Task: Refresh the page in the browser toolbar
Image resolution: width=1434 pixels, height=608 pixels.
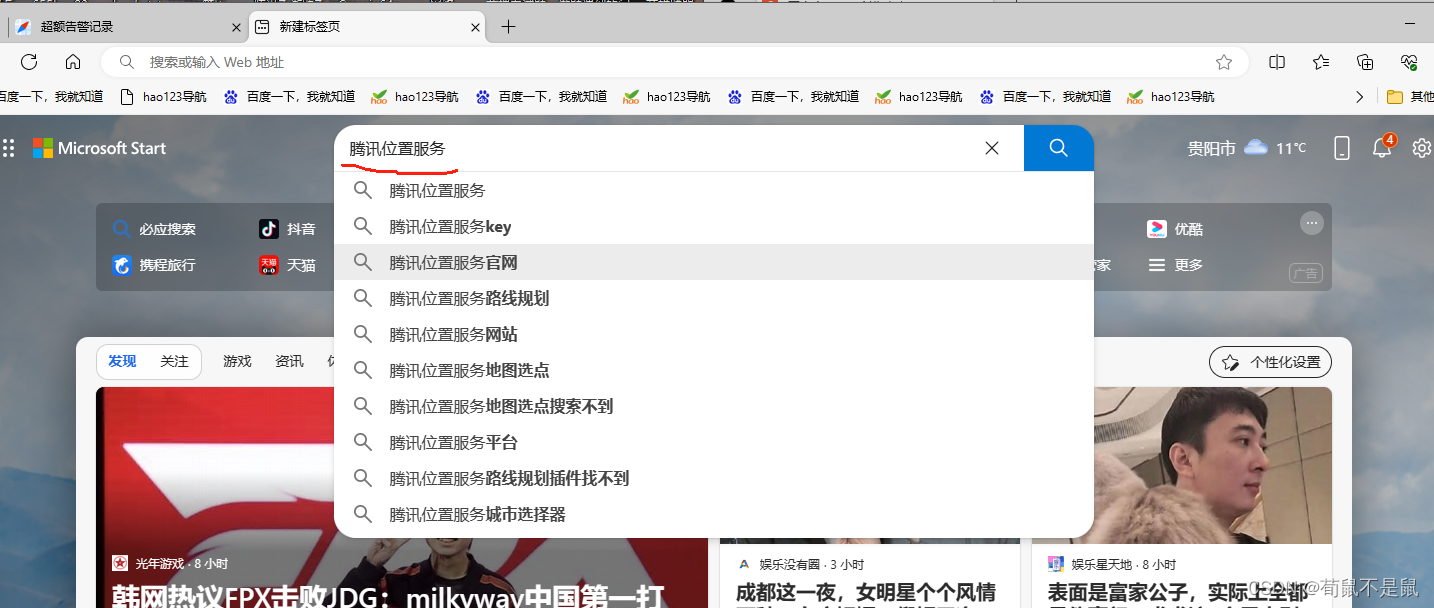Action: tap(29, 62)
